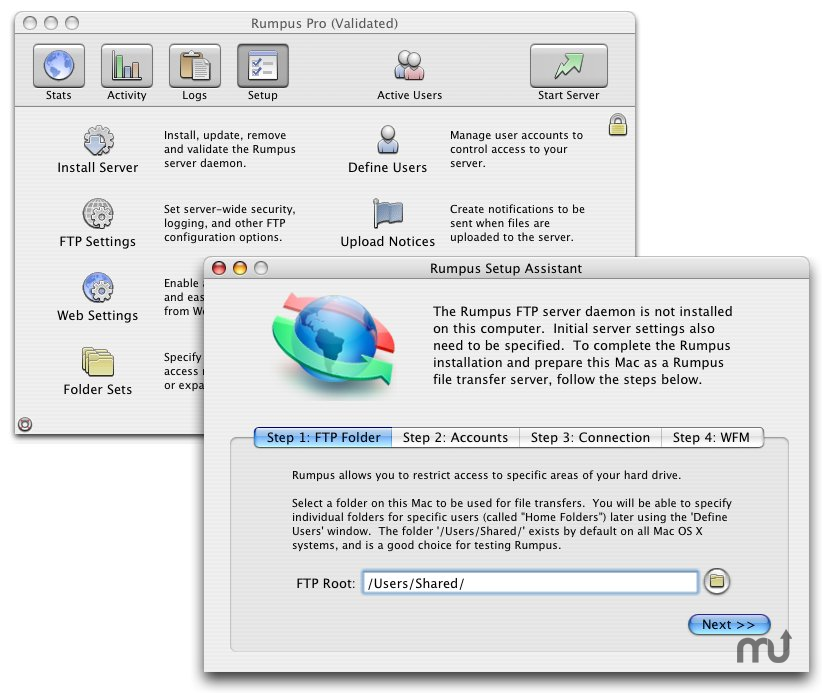The image size is (822, 693).
Task: Open FTP Settings globe gear icon
Action: 98,213
